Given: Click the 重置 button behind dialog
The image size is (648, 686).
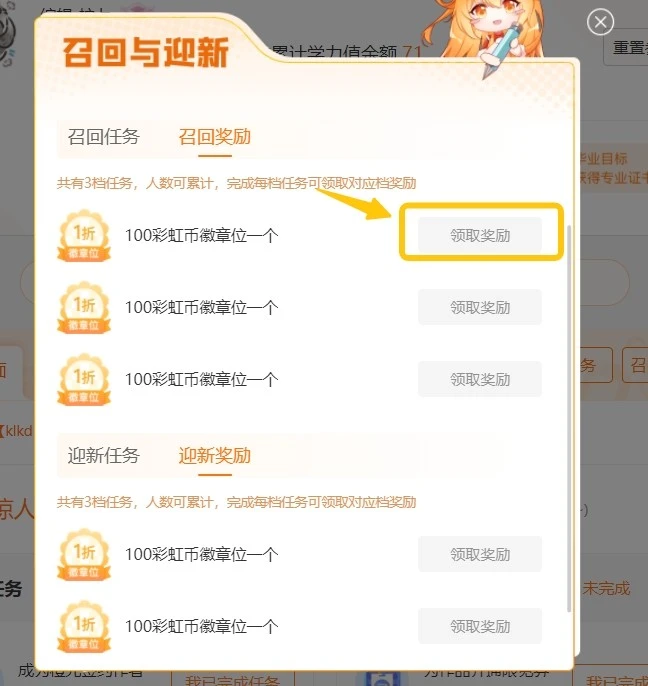Looking at the screenshot, I should (628, 48).
